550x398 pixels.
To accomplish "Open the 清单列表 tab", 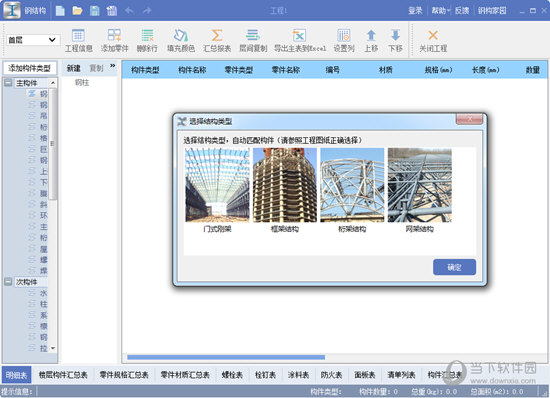I will pos(401,375).
